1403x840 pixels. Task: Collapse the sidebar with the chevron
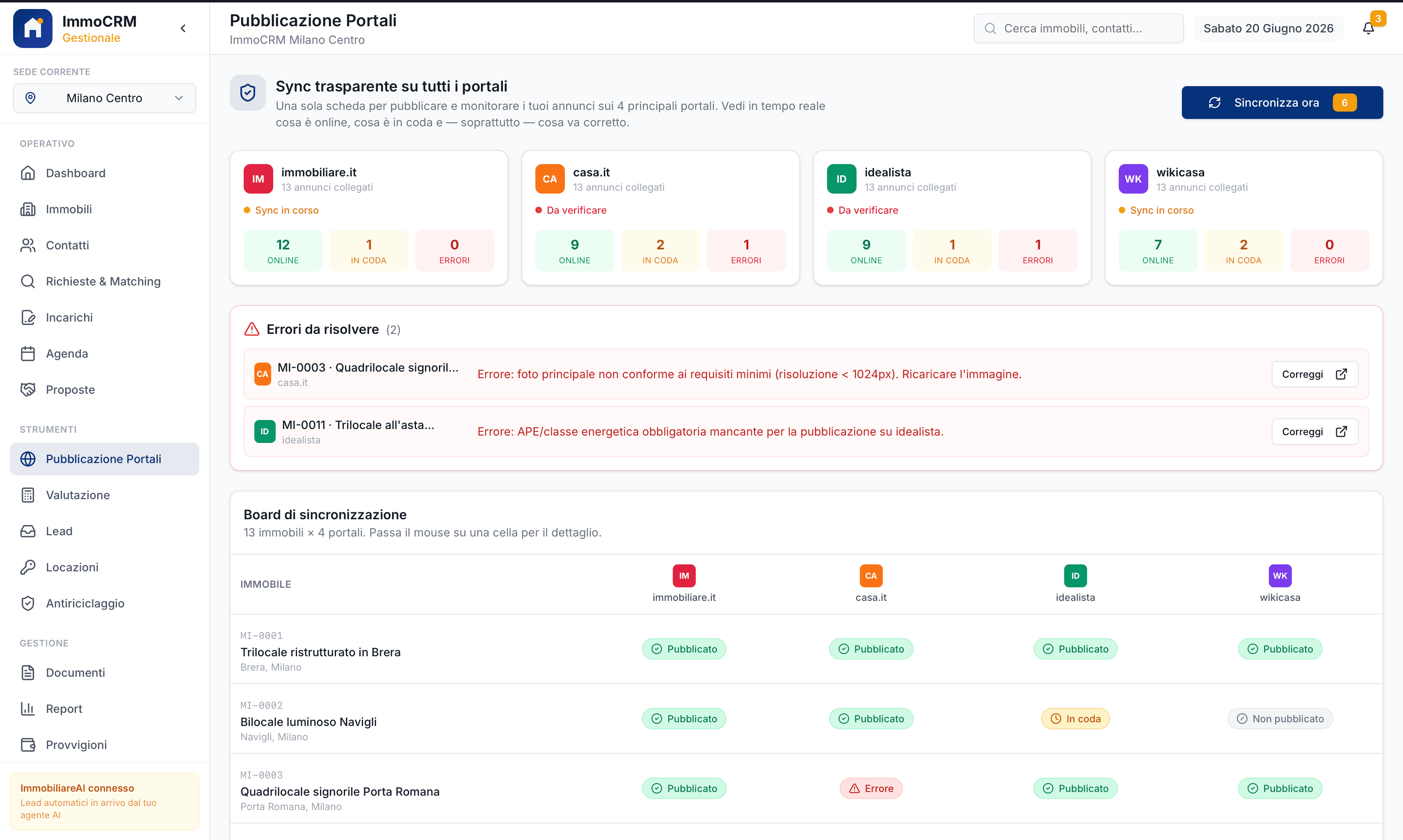click(183, 28)
